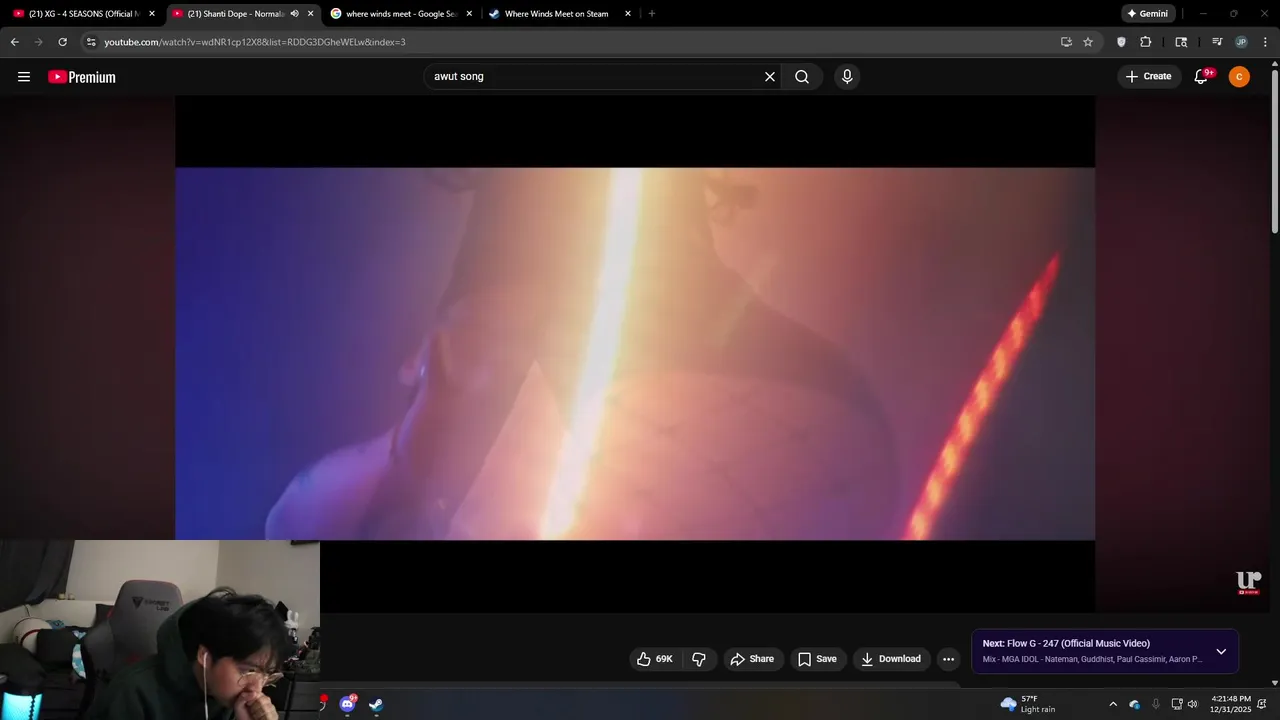Open Discord from the taskbar

347,704
